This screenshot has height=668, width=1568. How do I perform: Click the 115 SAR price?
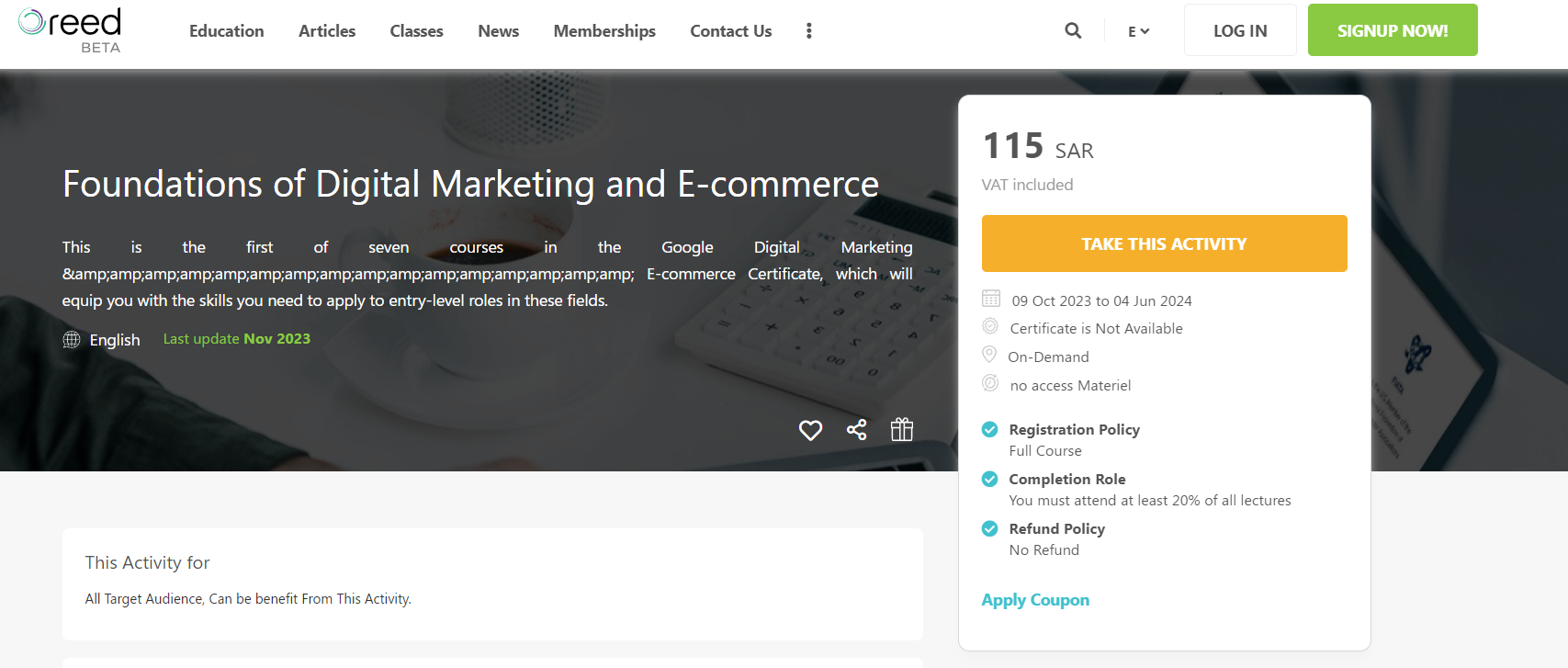click(x=1038, y=146)
